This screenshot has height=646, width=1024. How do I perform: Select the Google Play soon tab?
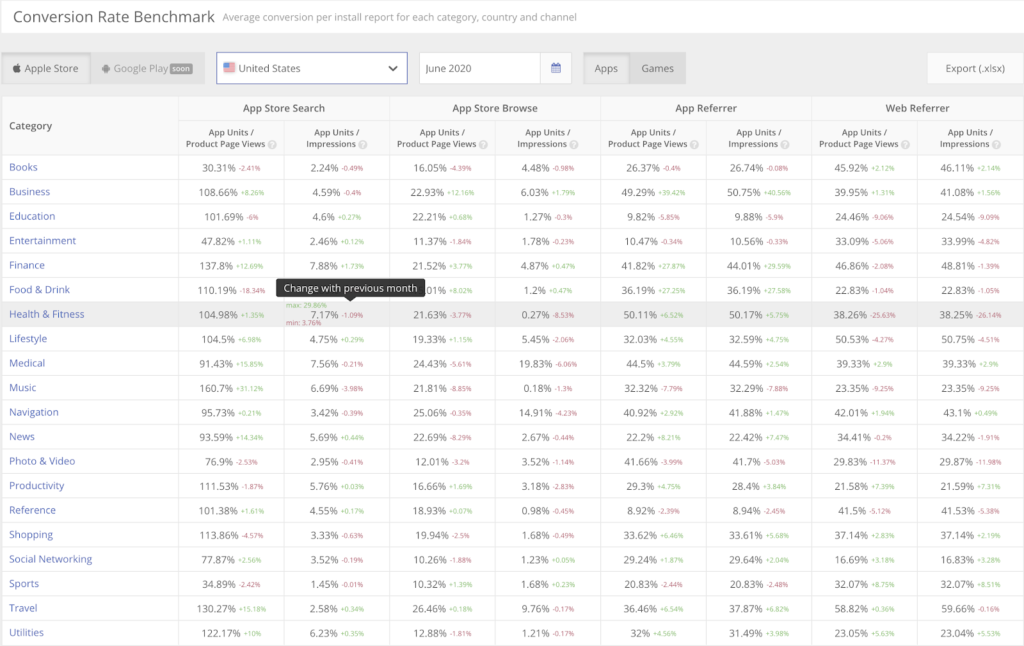pyautogui.click(x=147, y=68)
